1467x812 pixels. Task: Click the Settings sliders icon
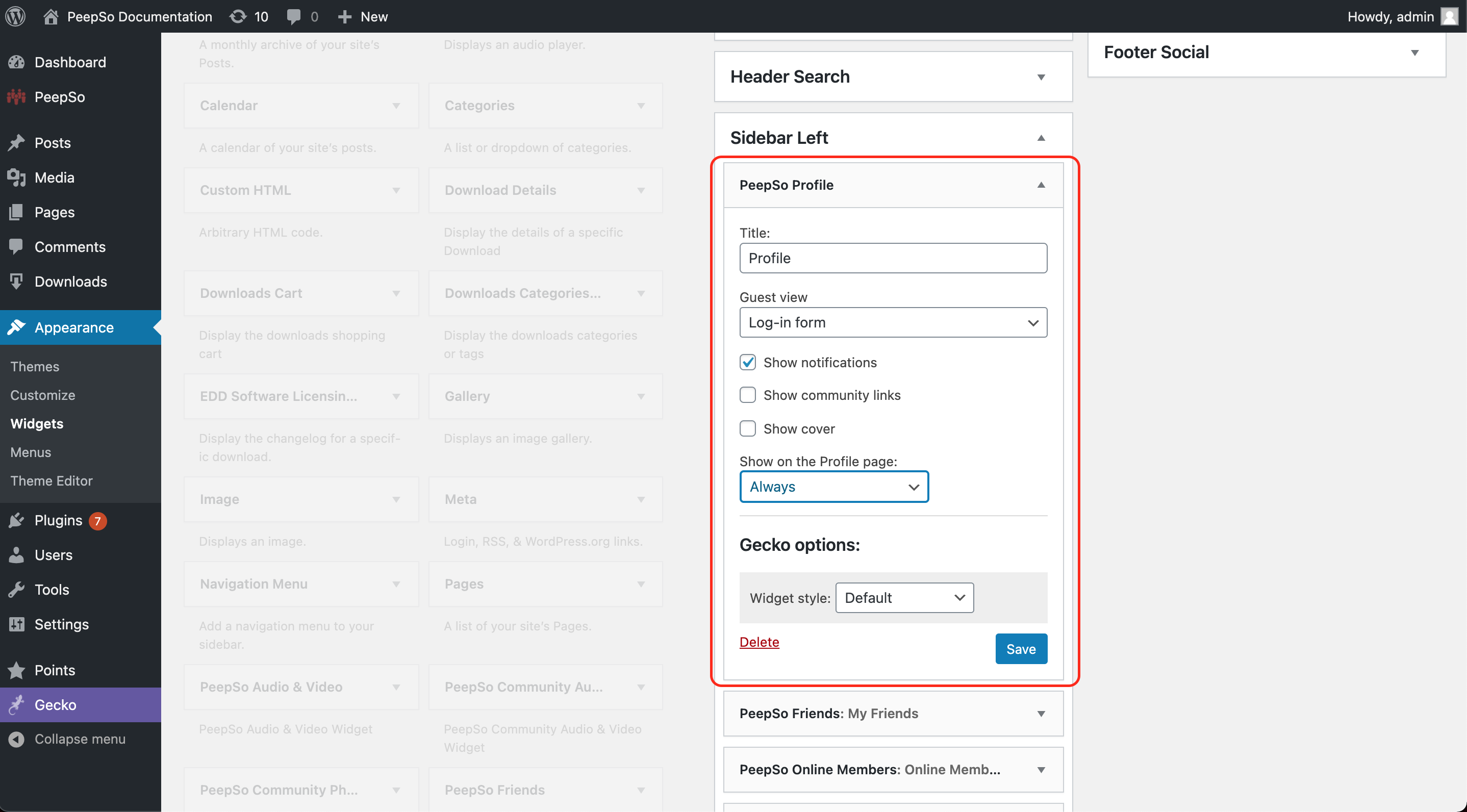click(16, 625)
